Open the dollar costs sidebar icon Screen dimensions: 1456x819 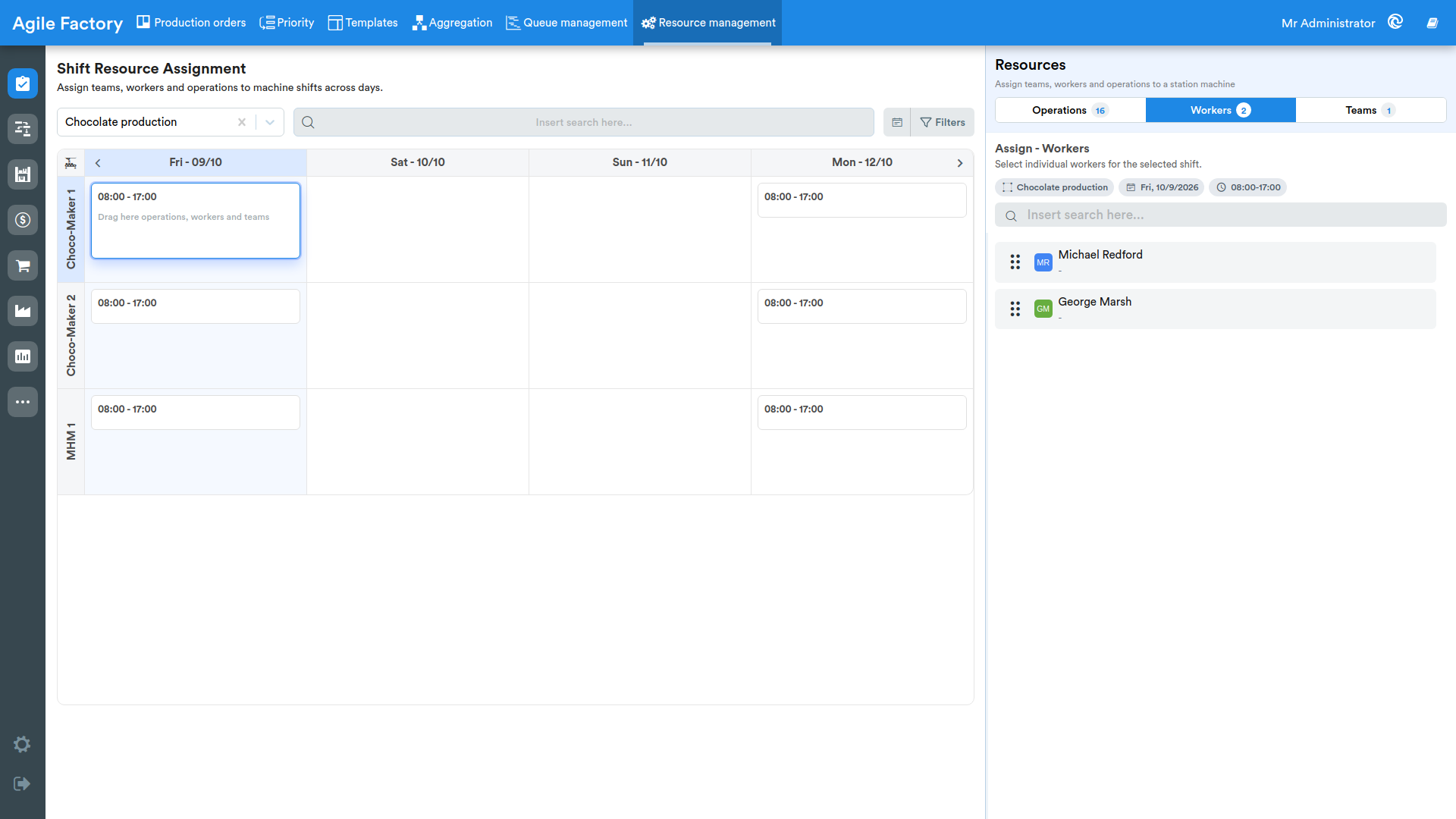click(x=23, y=220)
